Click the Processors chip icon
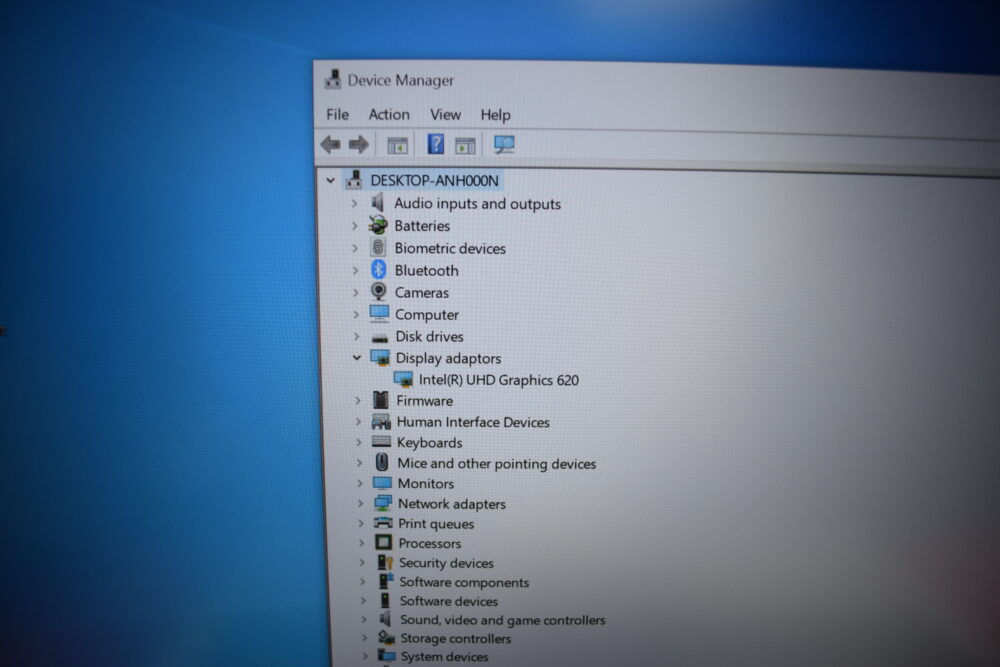Viewport: 1000px width, 667px height. coord(383,543)
